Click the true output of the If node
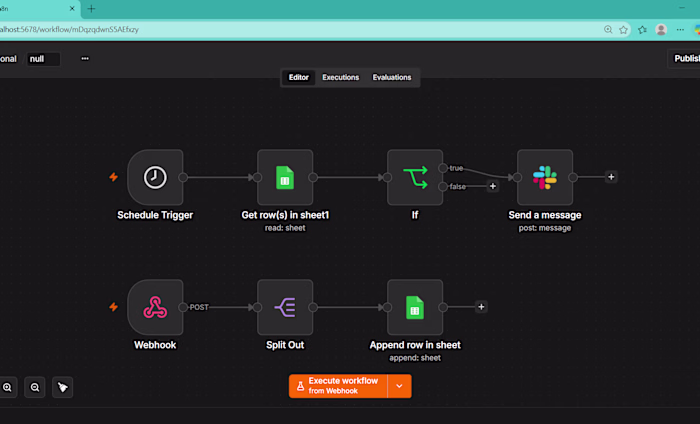Screen dimensions: 700x424 pyautogui.click(x=443, y=168)
